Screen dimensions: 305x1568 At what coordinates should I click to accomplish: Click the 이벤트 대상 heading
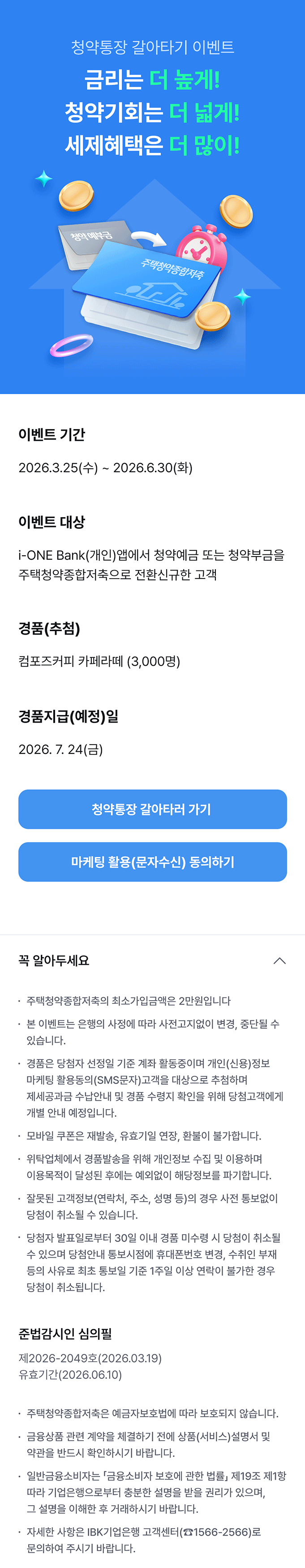click(x=52, y=522)
